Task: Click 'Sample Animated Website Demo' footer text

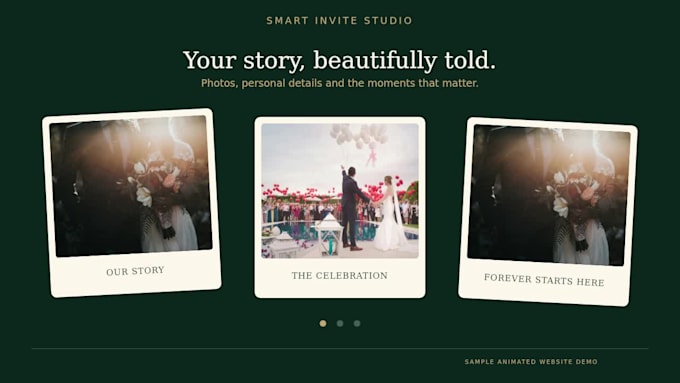Action: click(x=531, y=361)
